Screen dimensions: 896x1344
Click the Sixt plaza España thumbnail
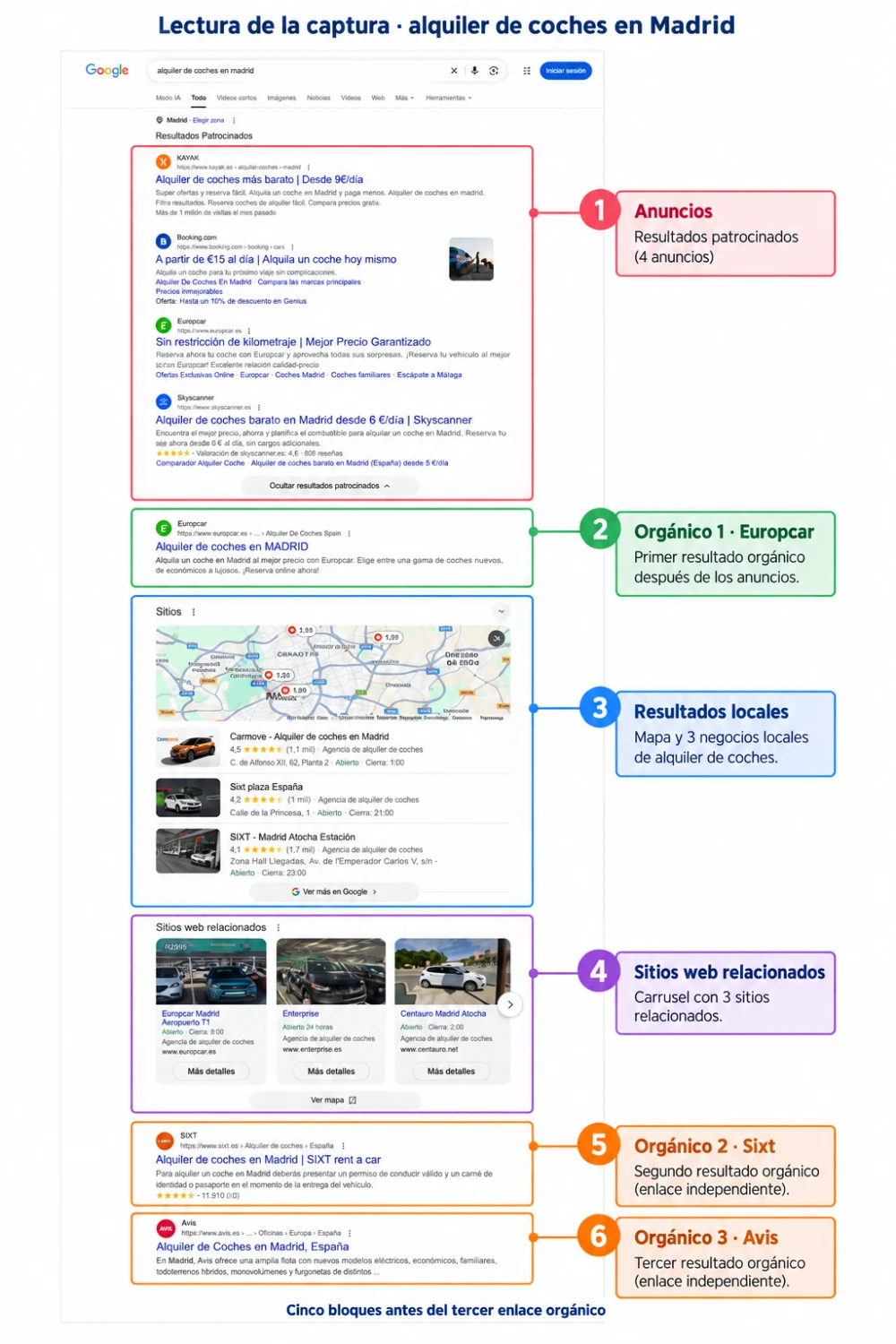188,798
